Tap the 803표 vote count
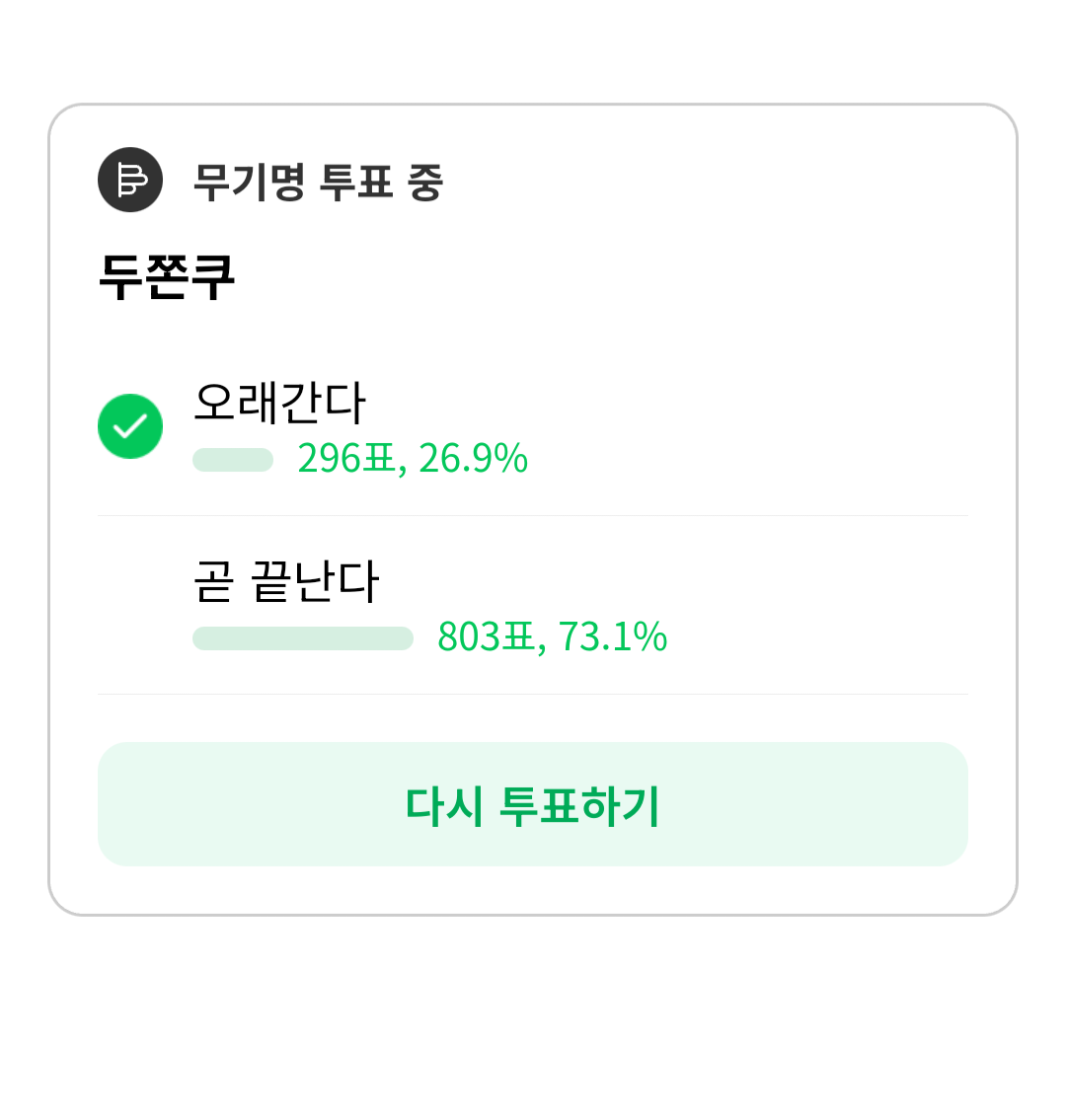Viewport: 1066px width, 1120px height. coord(487,637)
